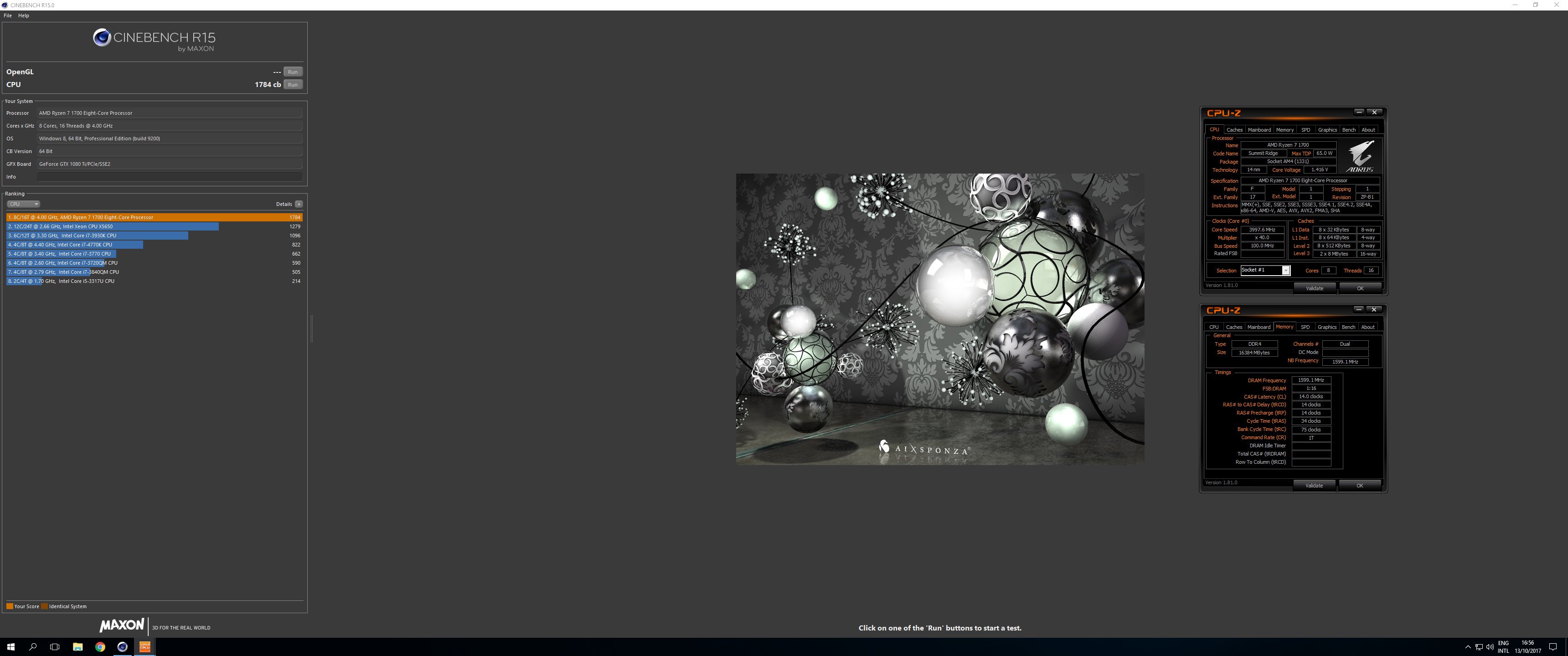Click the Identical System legend swatch
The image size is (1568, 656).
[44, 606]
